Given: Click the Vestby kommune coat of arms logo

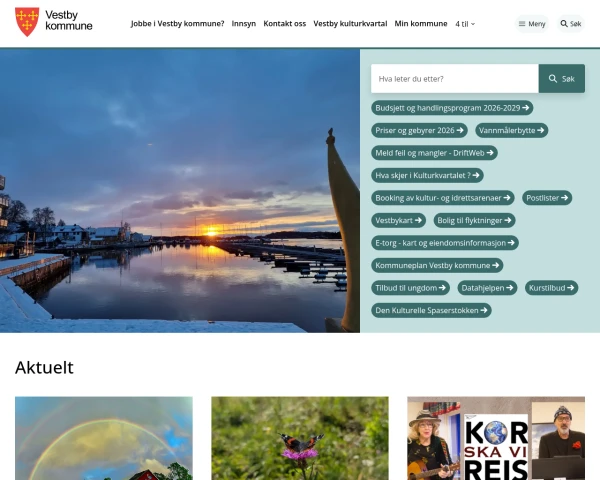Looking at the screenshot, I should 27,22.
